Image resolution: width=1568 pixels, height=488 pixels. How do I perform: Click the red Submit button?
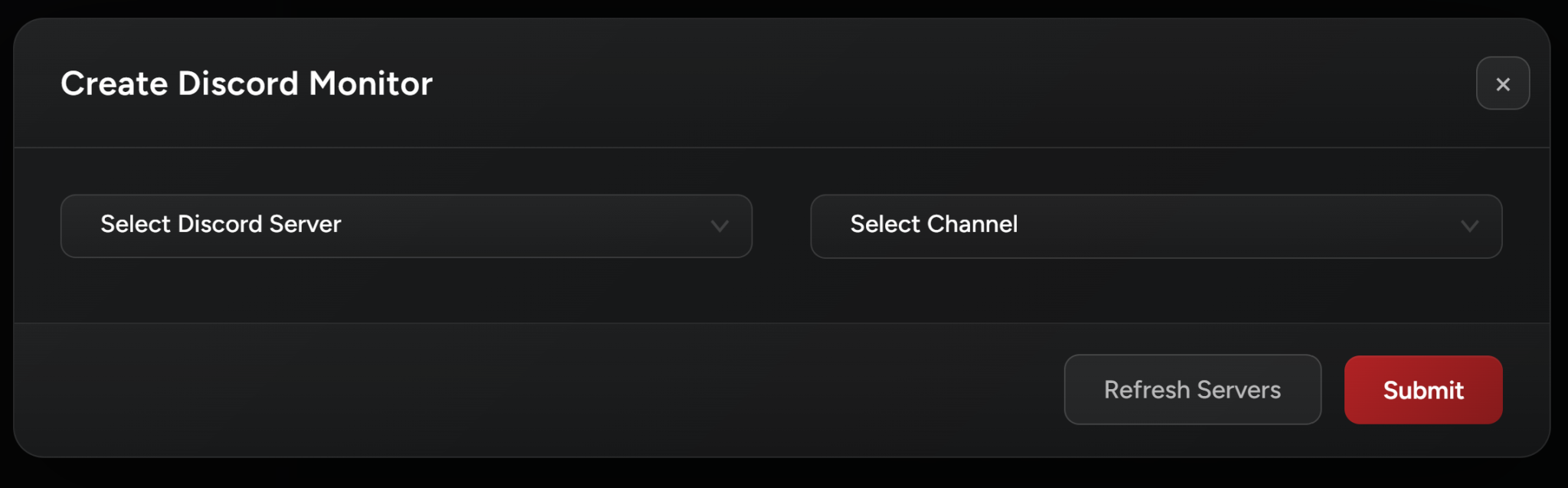coord(1423,390)
